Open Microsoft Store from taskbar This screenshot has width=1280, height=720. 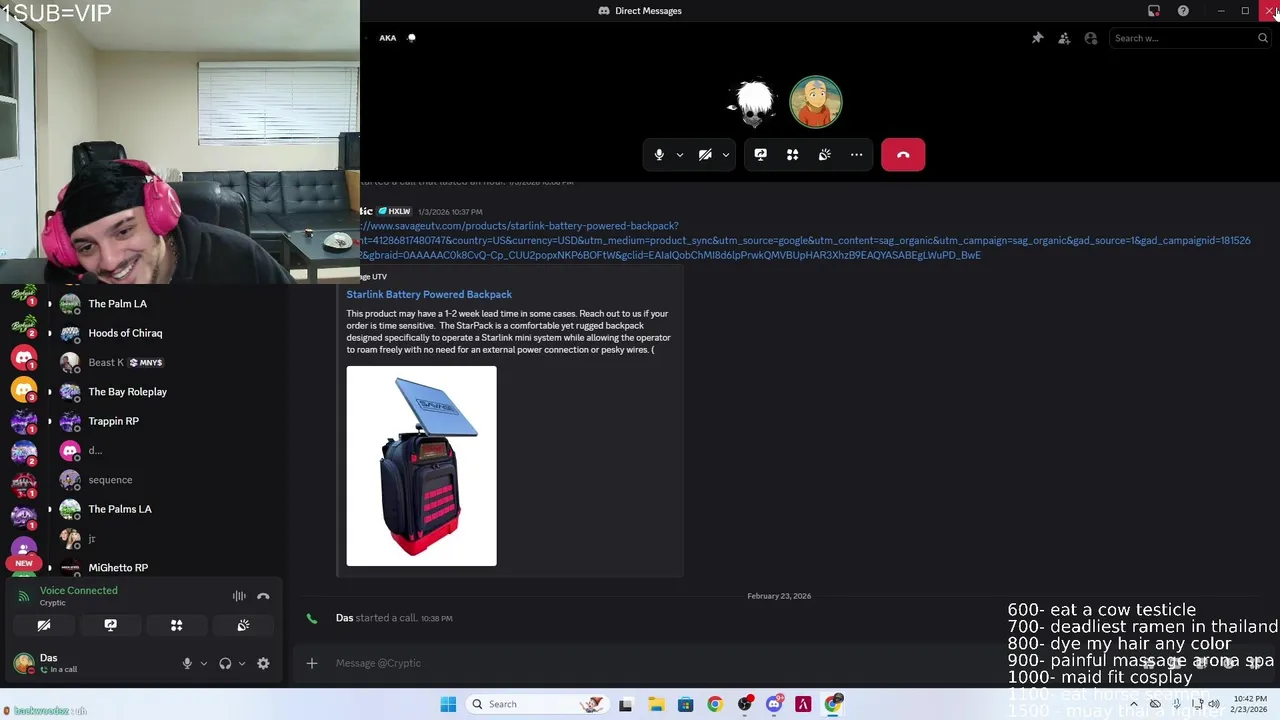tap(685, 704)
